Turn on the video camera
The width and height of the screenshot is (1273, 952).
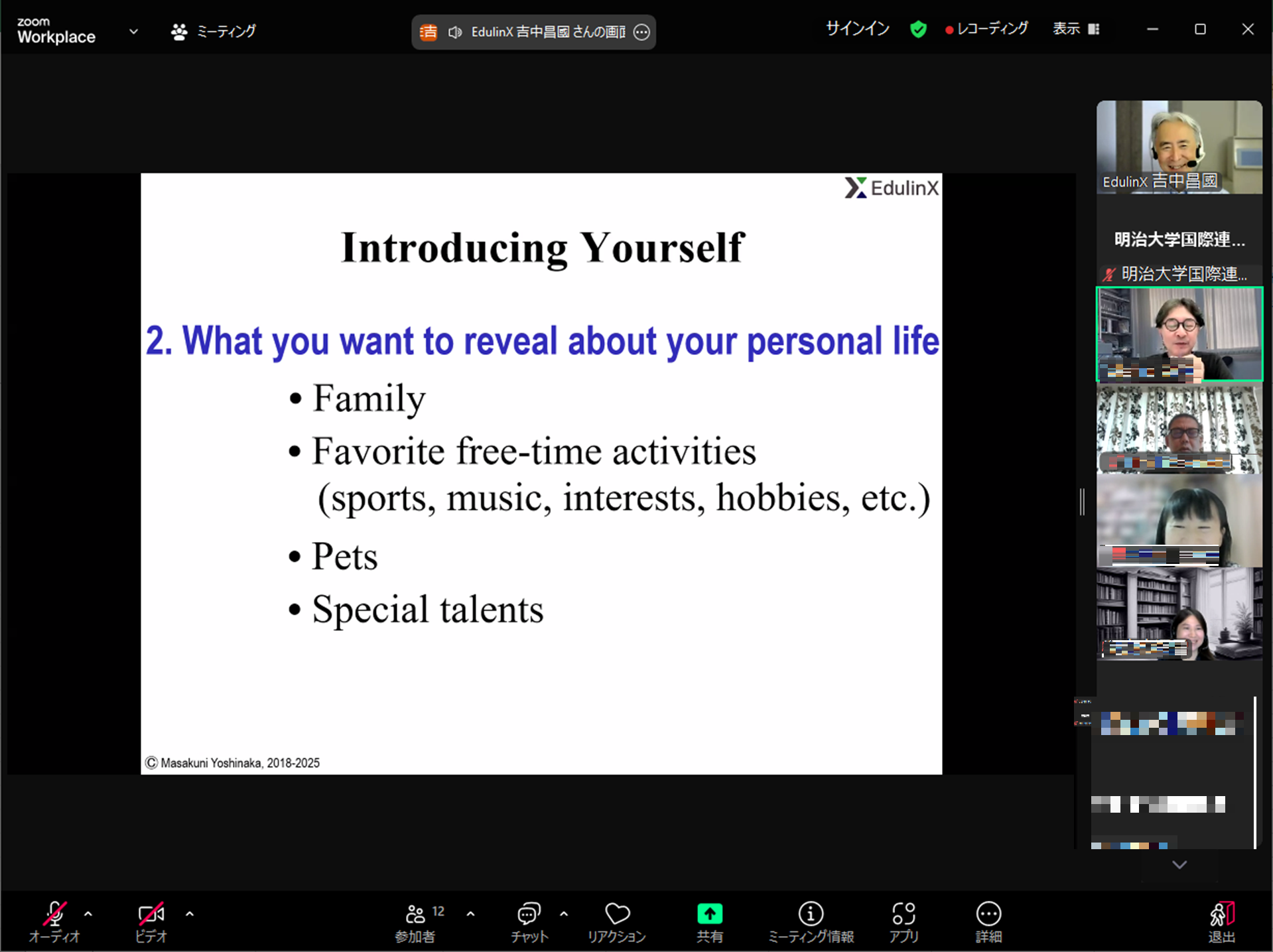pyautogui.click(x=151, y=915)
